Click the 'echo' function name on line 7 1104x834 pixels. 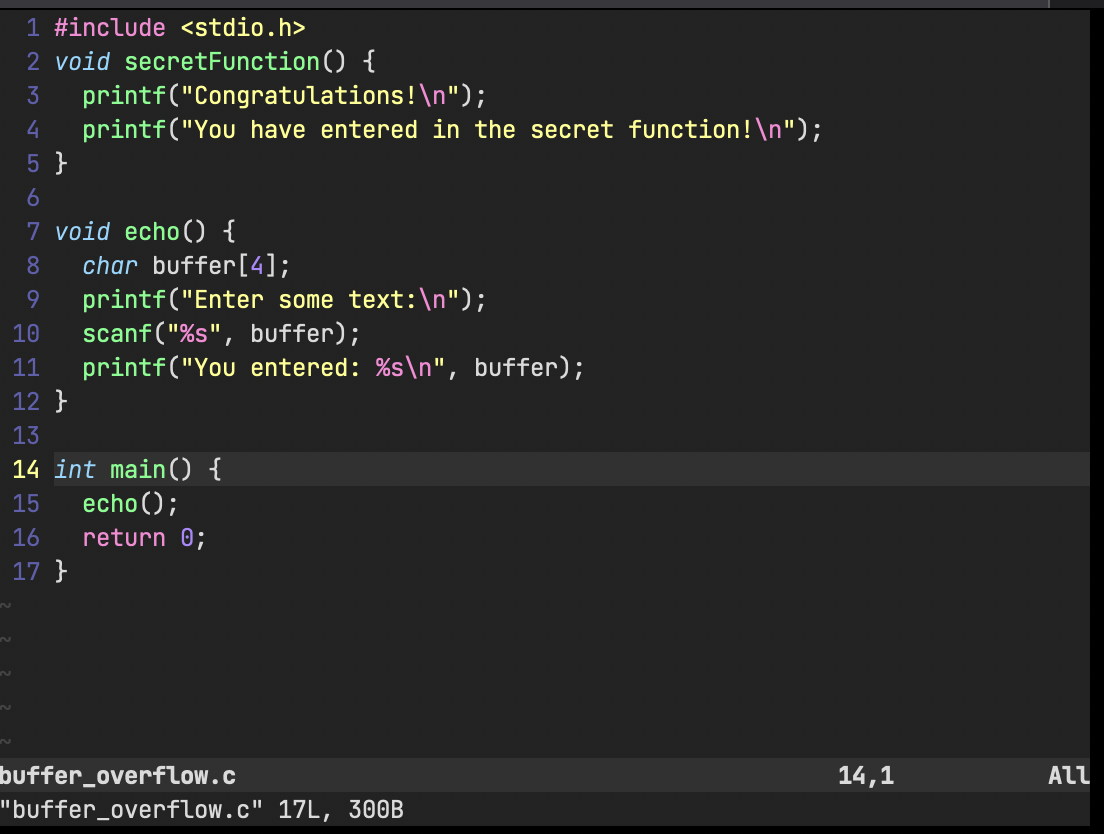tap(152, 232)
